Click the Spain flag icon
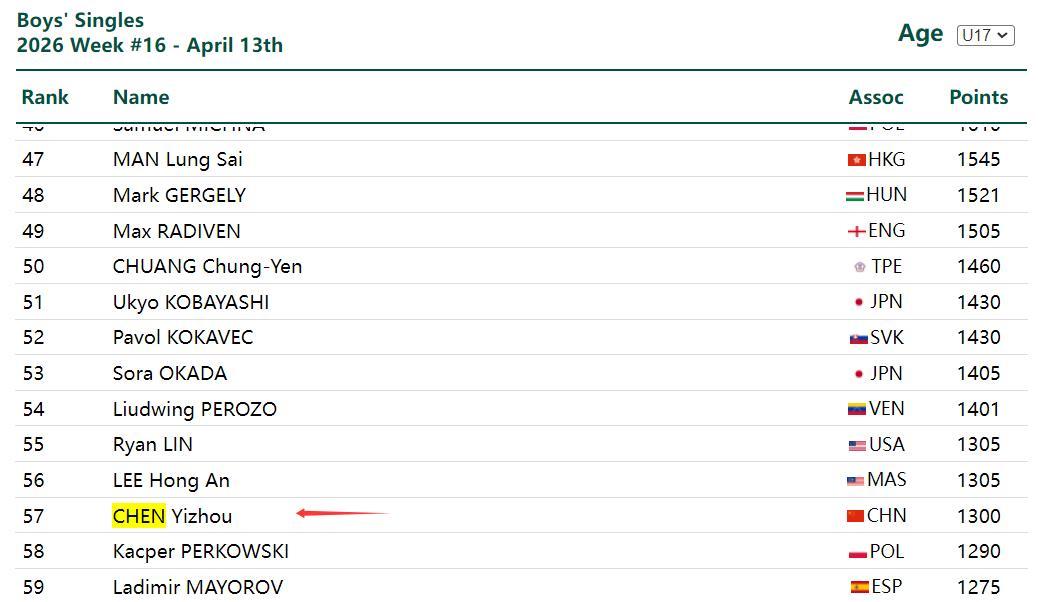Viewport: 1038px width, 602px height. (x=858, y=587)
